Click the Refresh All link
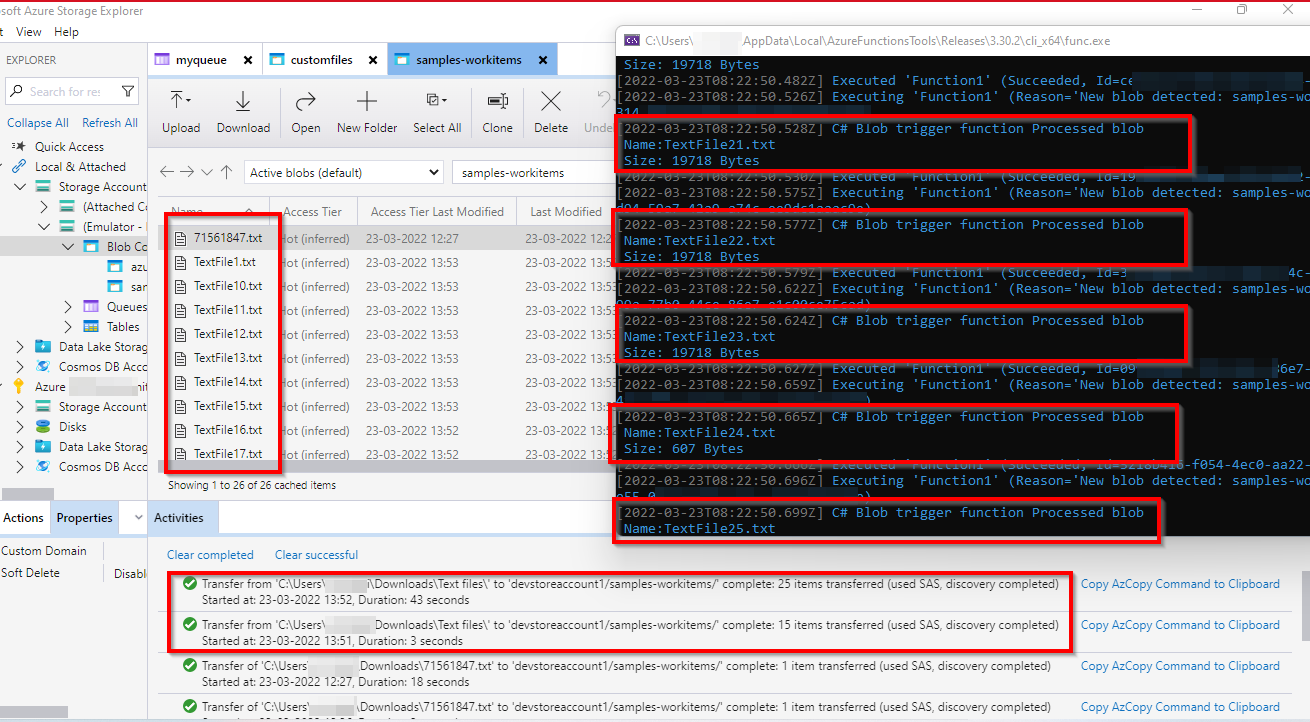This screenshot has height=722, width=1310. [x=110, y=123]
